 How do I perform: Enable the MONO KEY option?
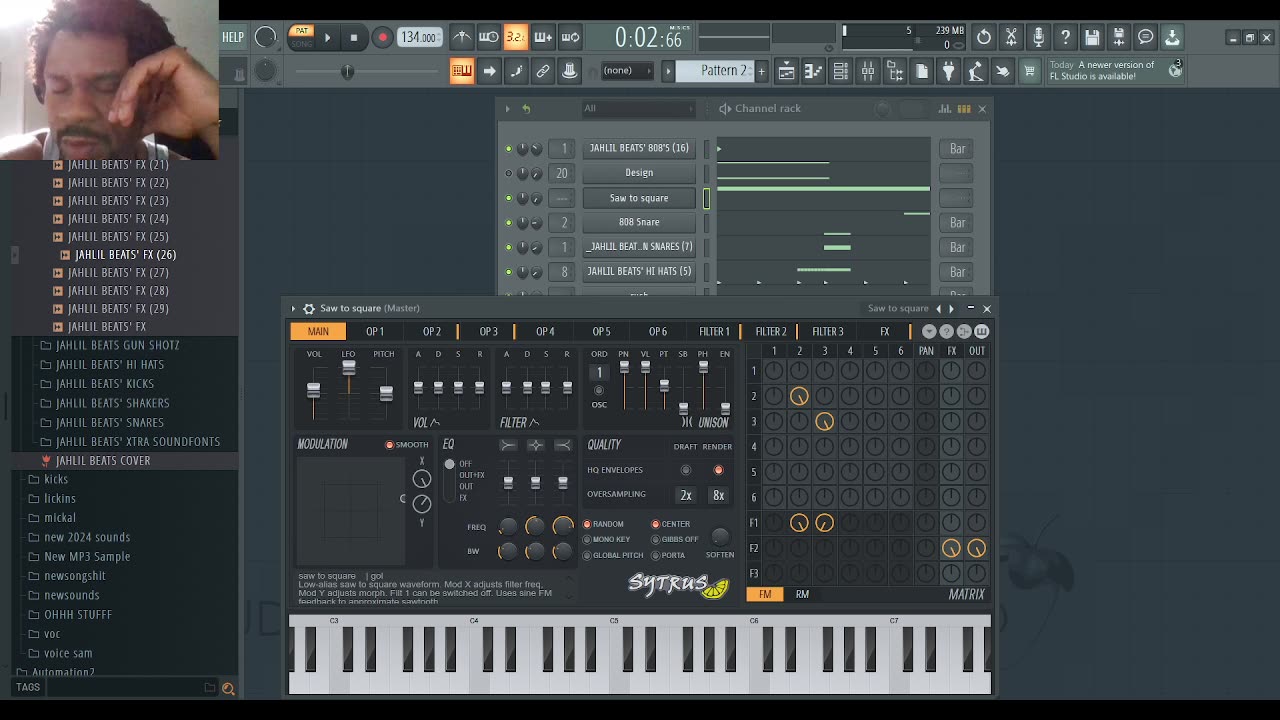[606, 539]
